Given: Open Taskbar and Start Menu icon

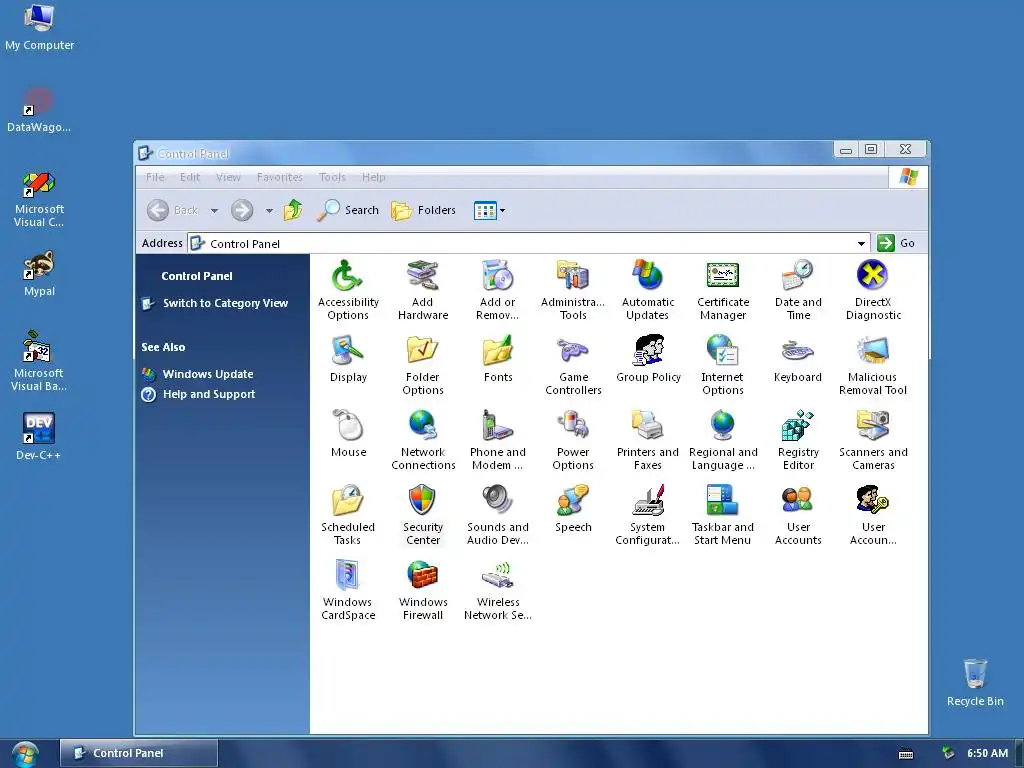Looking at the screenshot, I should [723, 515].
